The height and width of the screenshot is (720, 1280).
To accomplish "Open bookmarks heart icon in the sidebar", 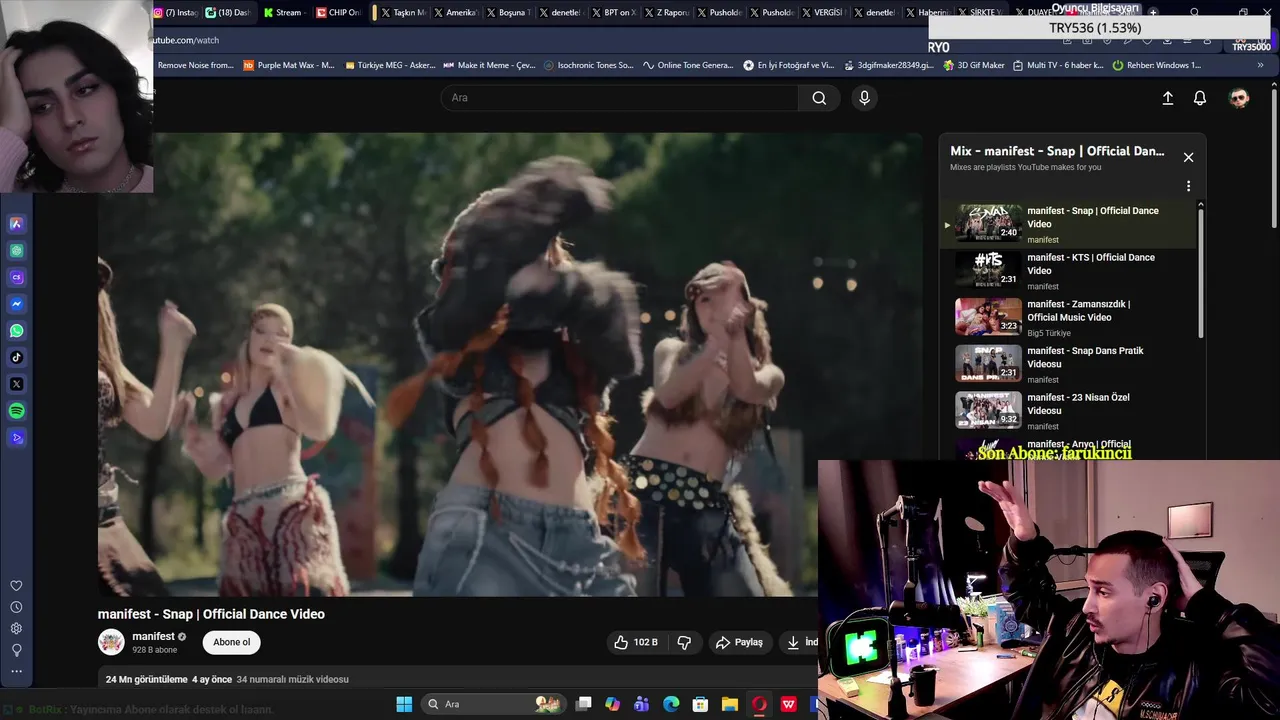I will point(16,586).
